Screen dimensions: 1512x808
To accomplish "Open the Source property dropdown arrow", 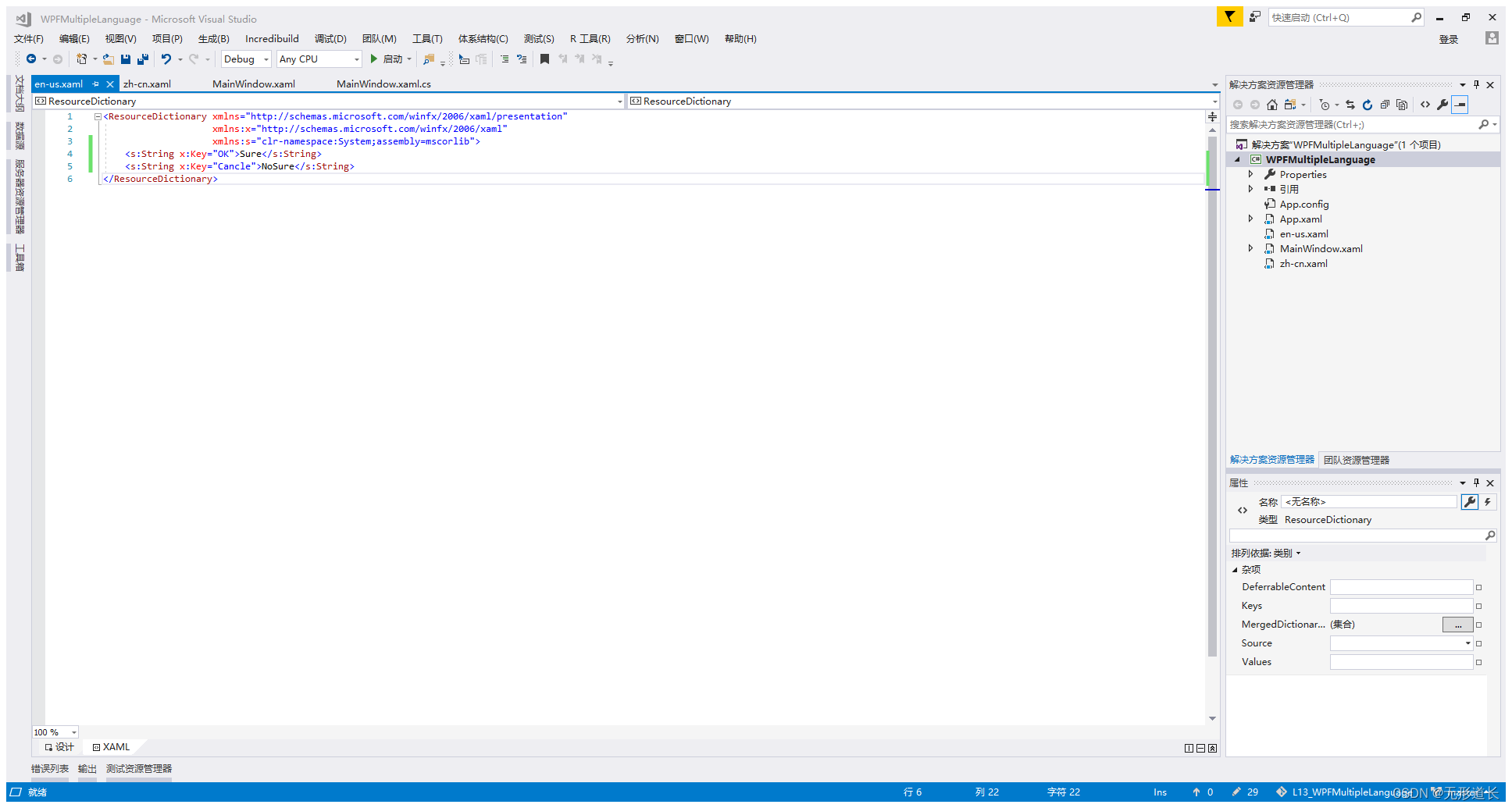I will coord(1467,643).
